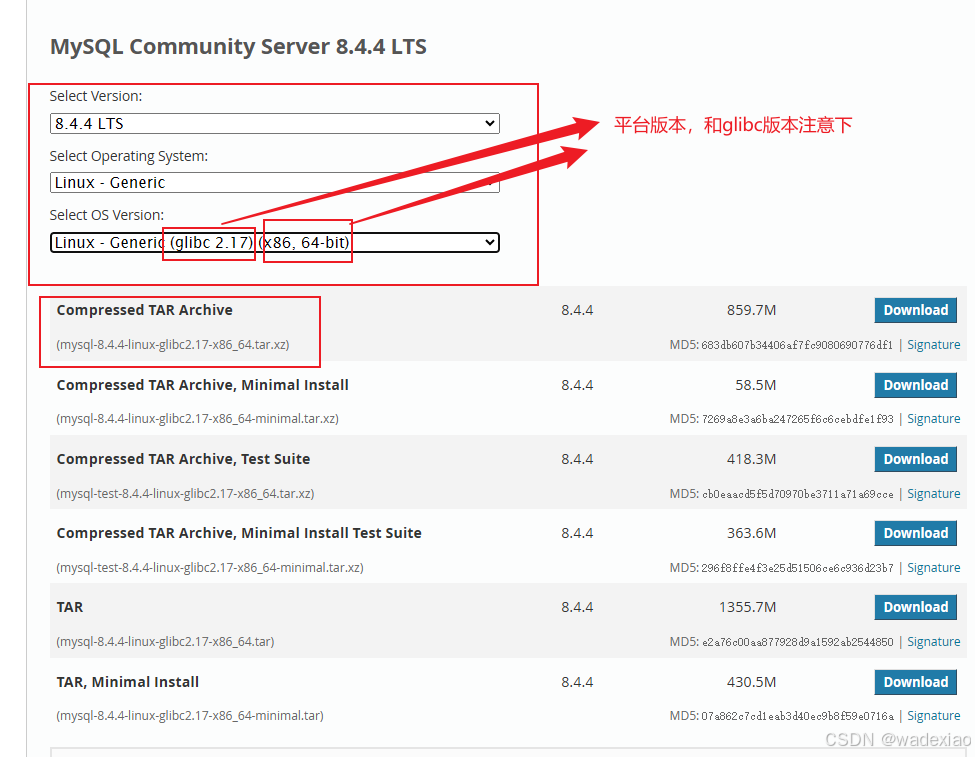Click the 418.3M file size value
Viewport: 975px width, 757px height.
click(x=751, y=459)
